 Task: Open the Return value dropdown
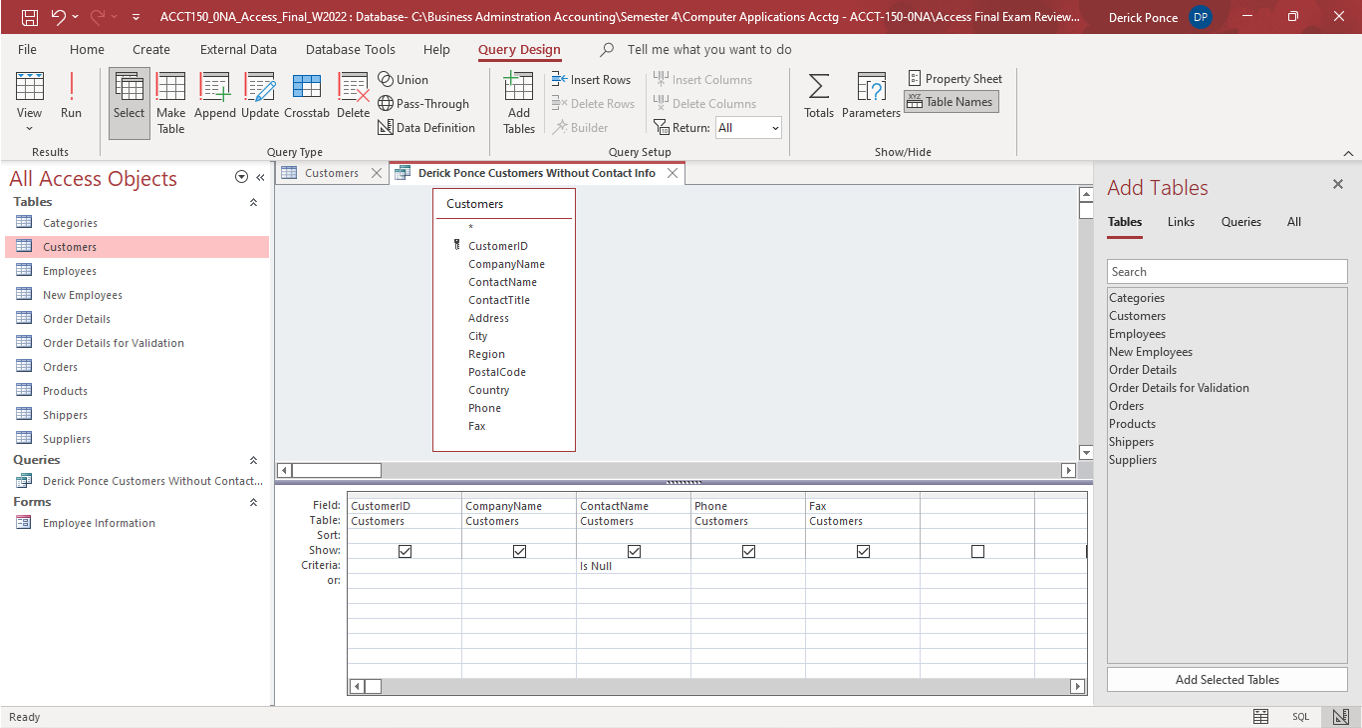[x=748, y=128]
